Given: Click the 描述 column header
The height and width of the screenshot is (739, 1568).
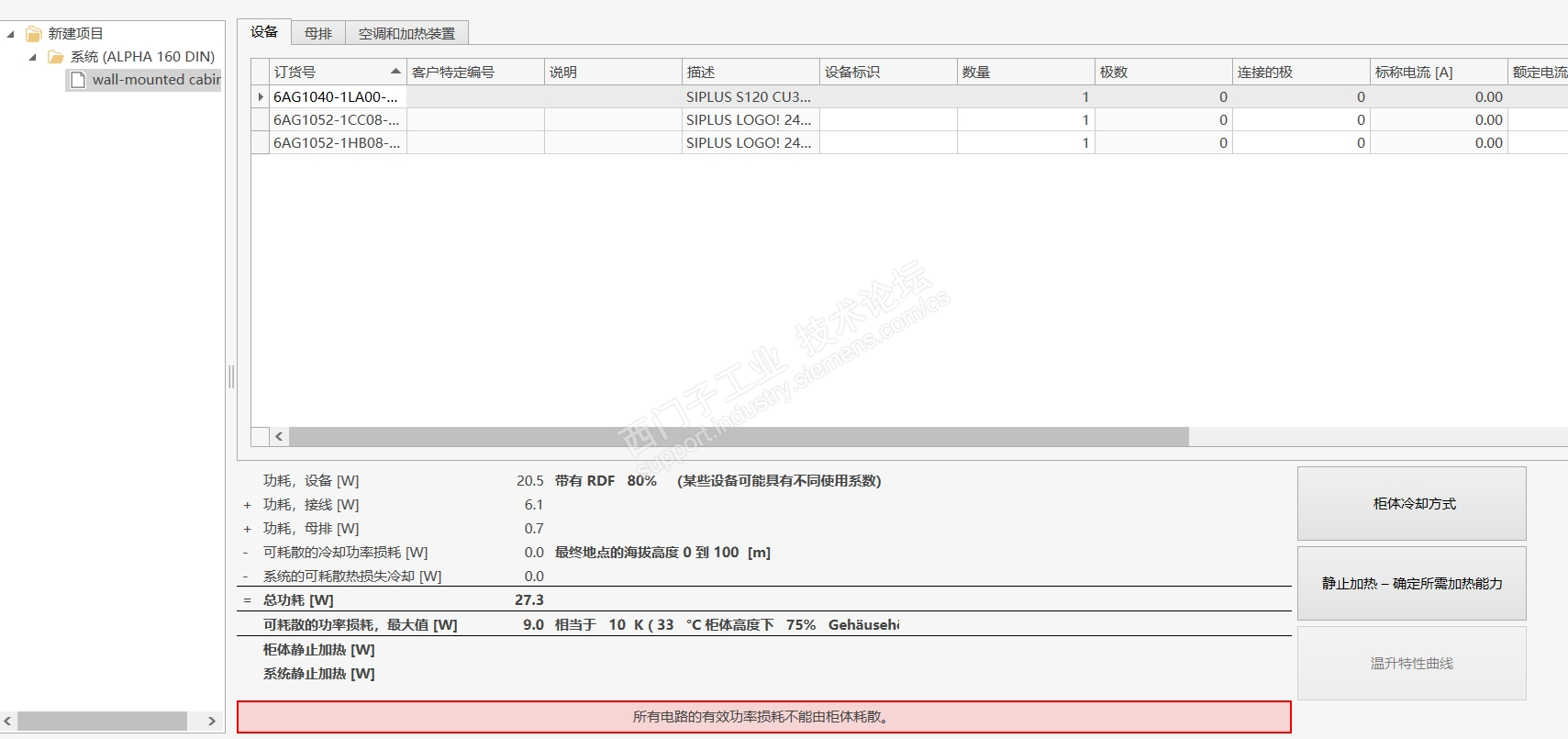Looking at the screenshot, I should (751, 72).
